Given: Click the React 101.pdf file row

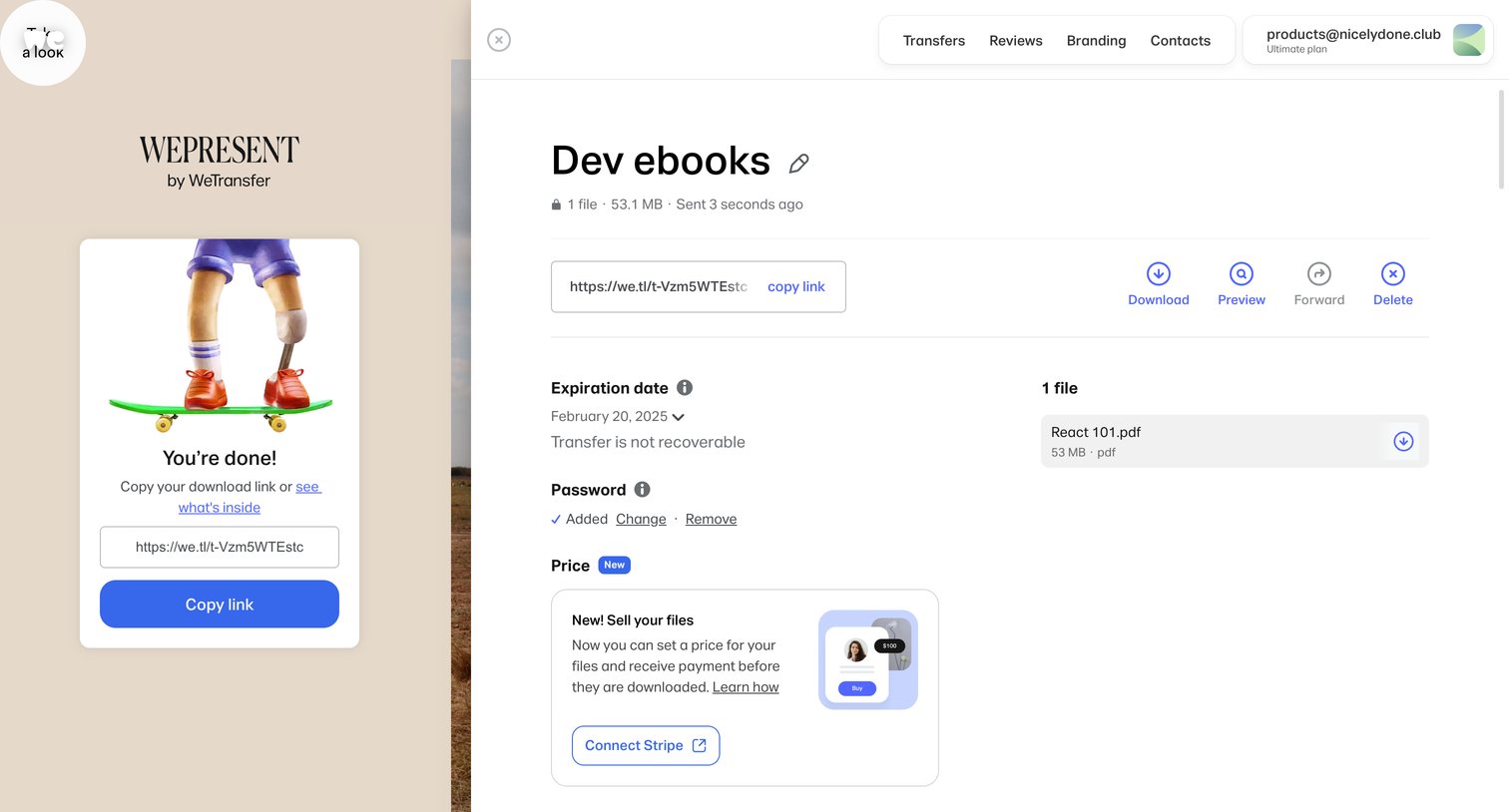Looking at the screenshot, I should click(1235, 441).
